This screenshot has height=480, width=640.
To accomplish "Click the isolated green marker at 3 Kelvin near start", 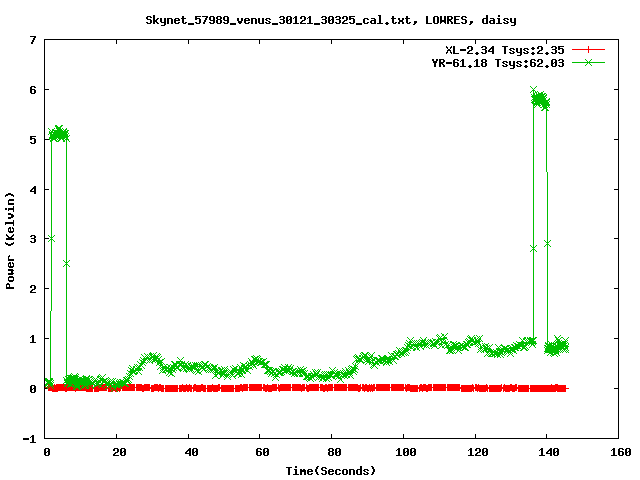I will [51, 239].
